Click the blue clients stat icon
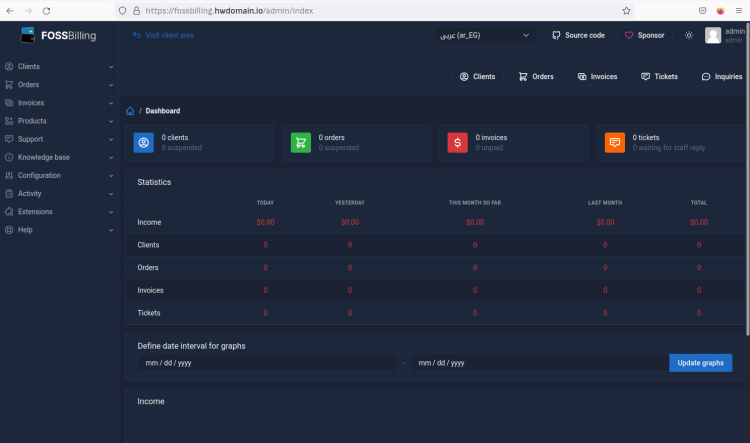 point(144,143)
